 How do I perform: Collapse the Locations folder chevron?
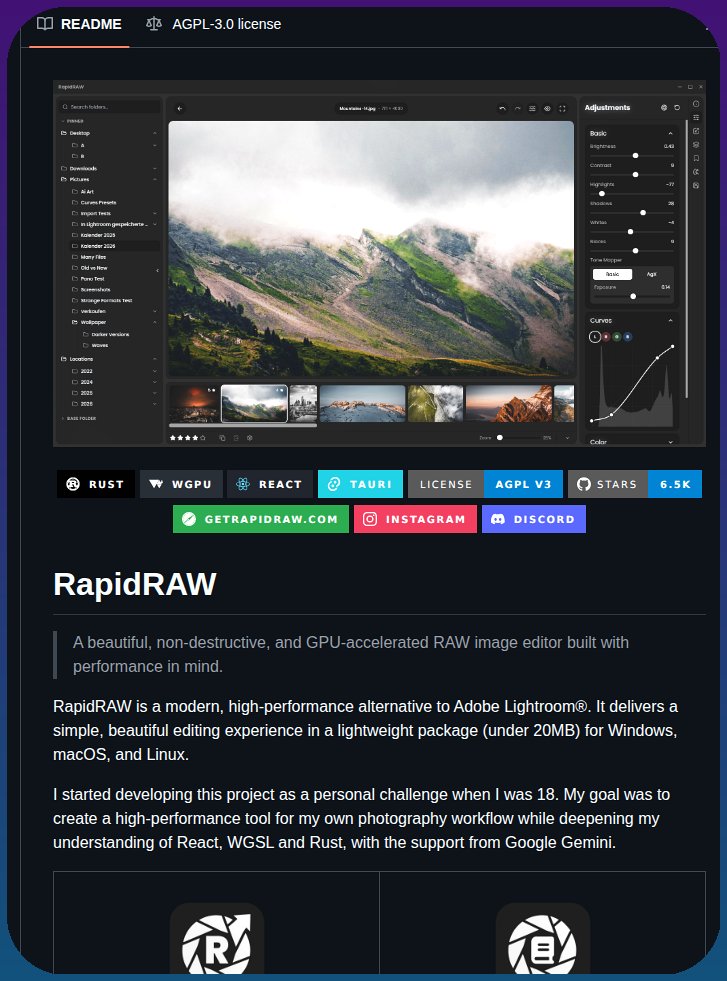point(155,359)
